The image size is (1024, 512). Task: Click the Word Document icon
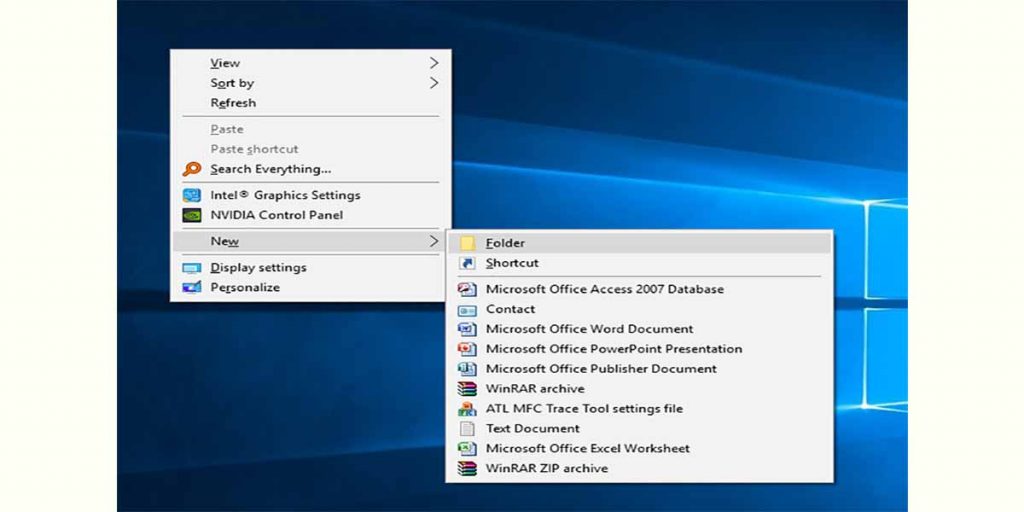point(467,329)
